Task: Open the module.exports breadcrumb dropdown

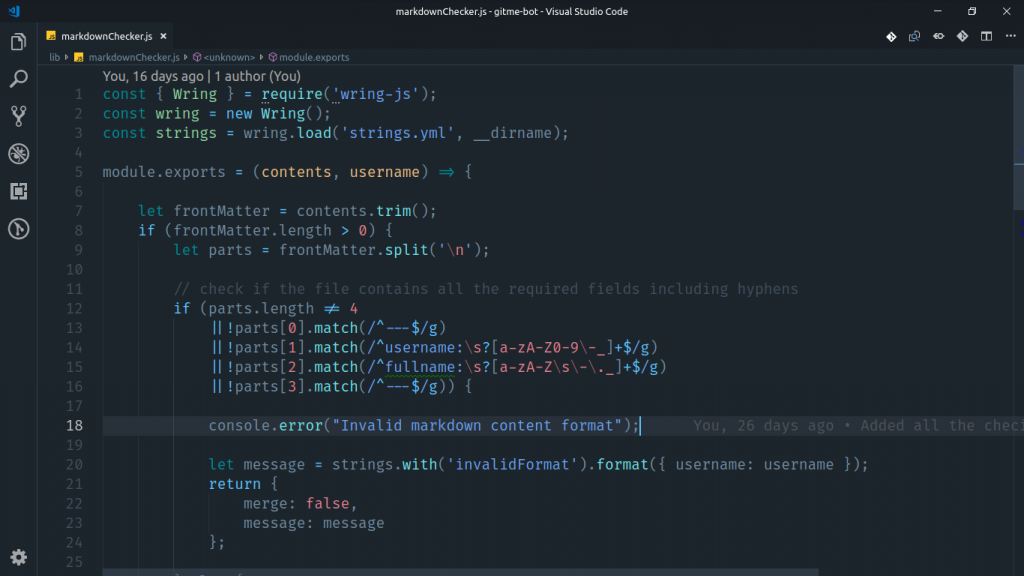Action: 312,57
